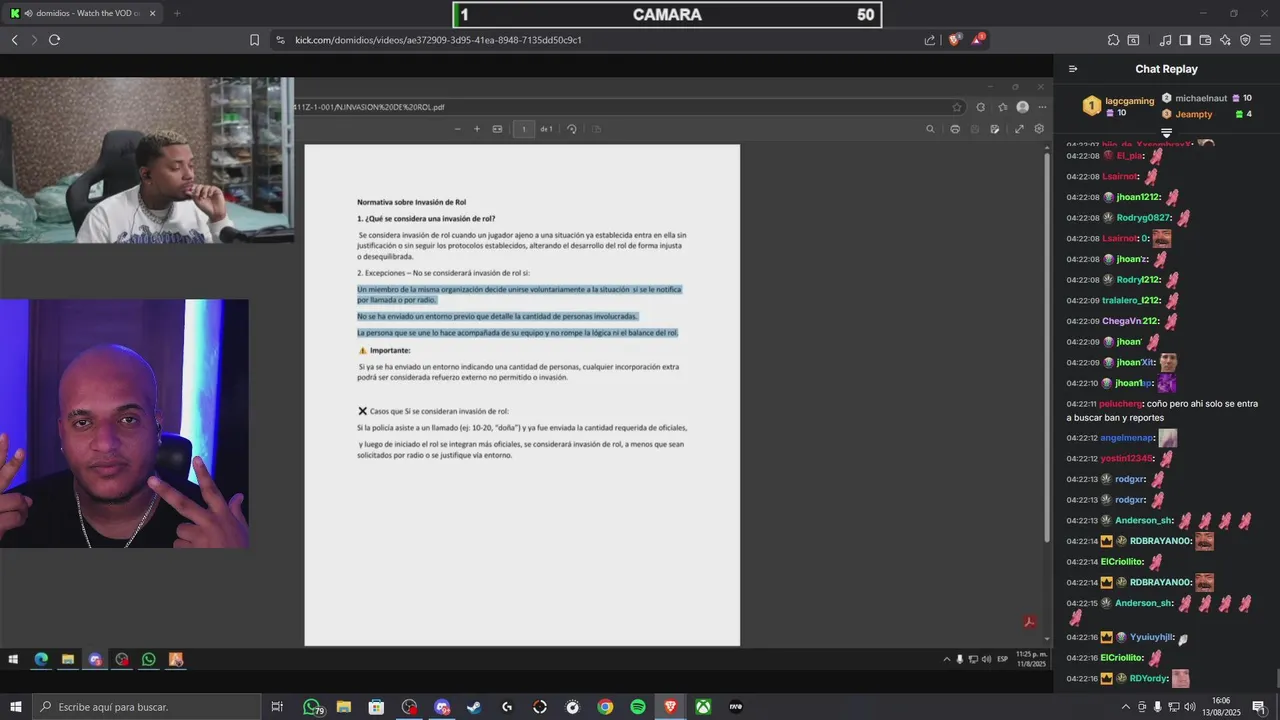Viewport: 1280px width, 720px height.
Task: Open the share page icon in address bar
Action: 930,40
